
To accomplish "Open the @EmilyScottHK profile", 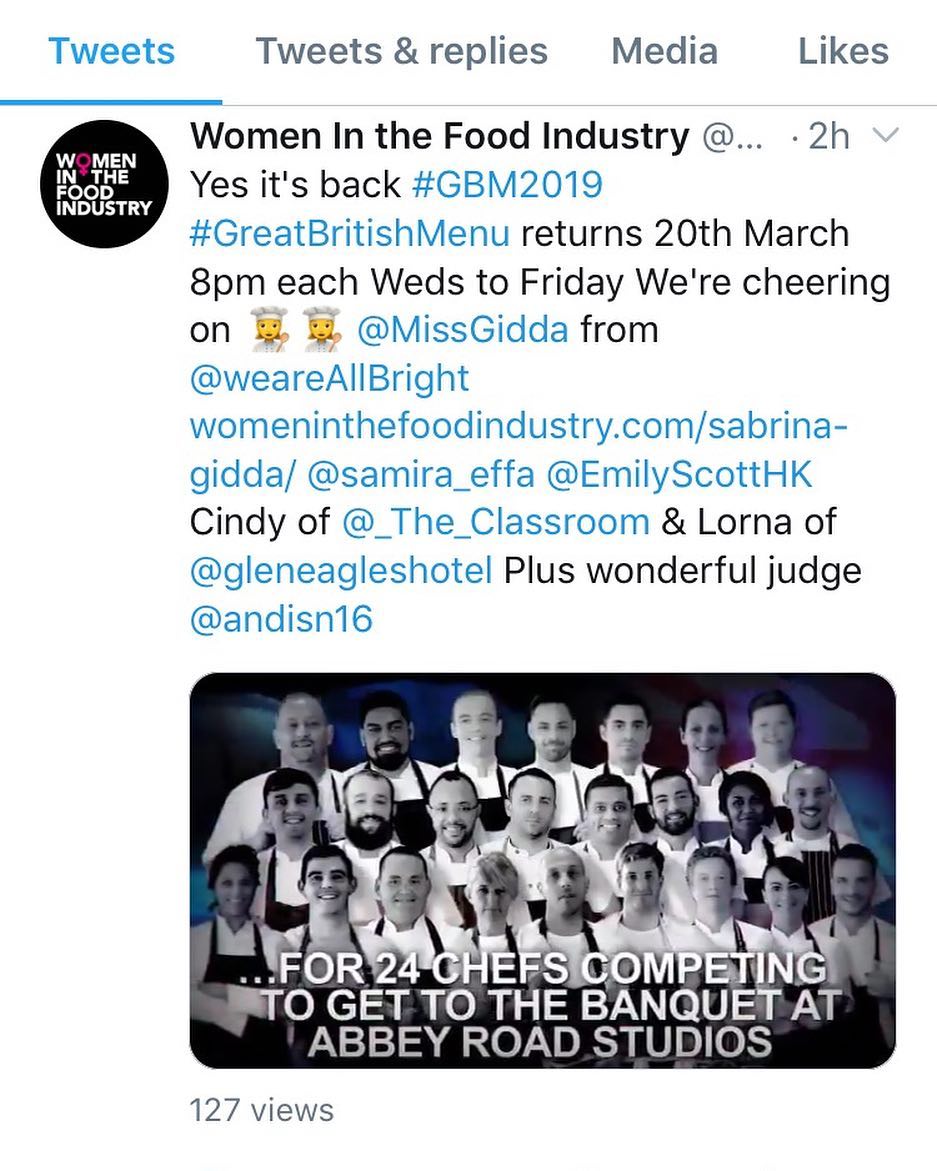I will point(679,474).
